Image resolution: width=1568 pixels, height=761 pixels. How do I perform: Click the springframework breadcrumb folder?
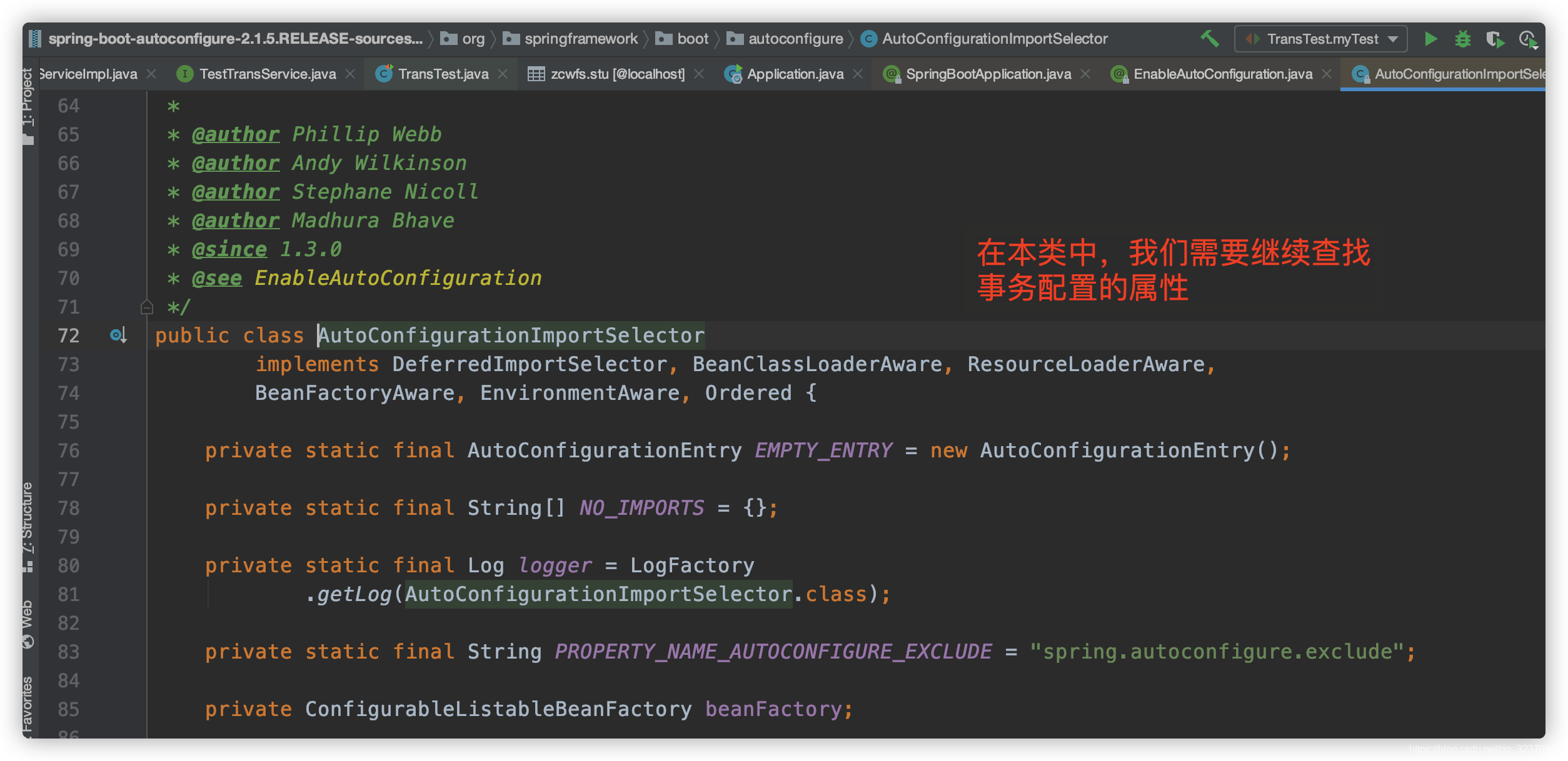pos(580,39)
